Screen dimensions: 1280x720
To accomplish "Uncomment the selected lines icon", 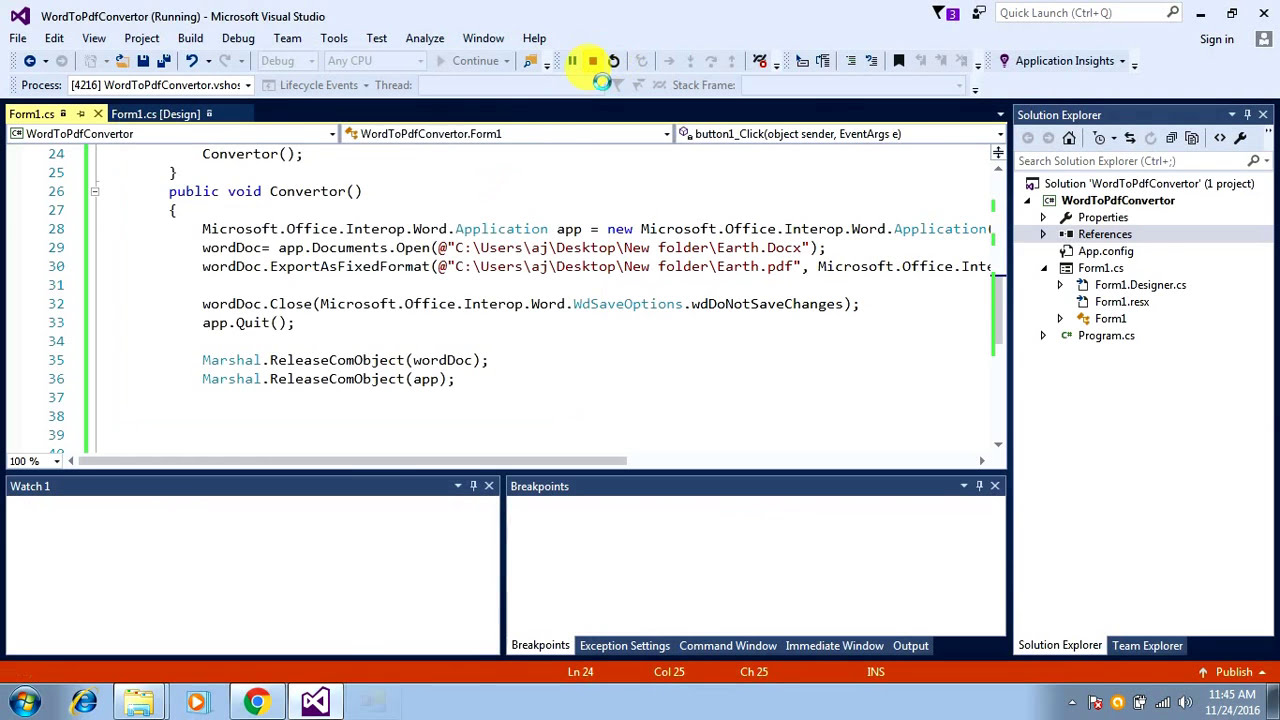I will click(871, 61).
